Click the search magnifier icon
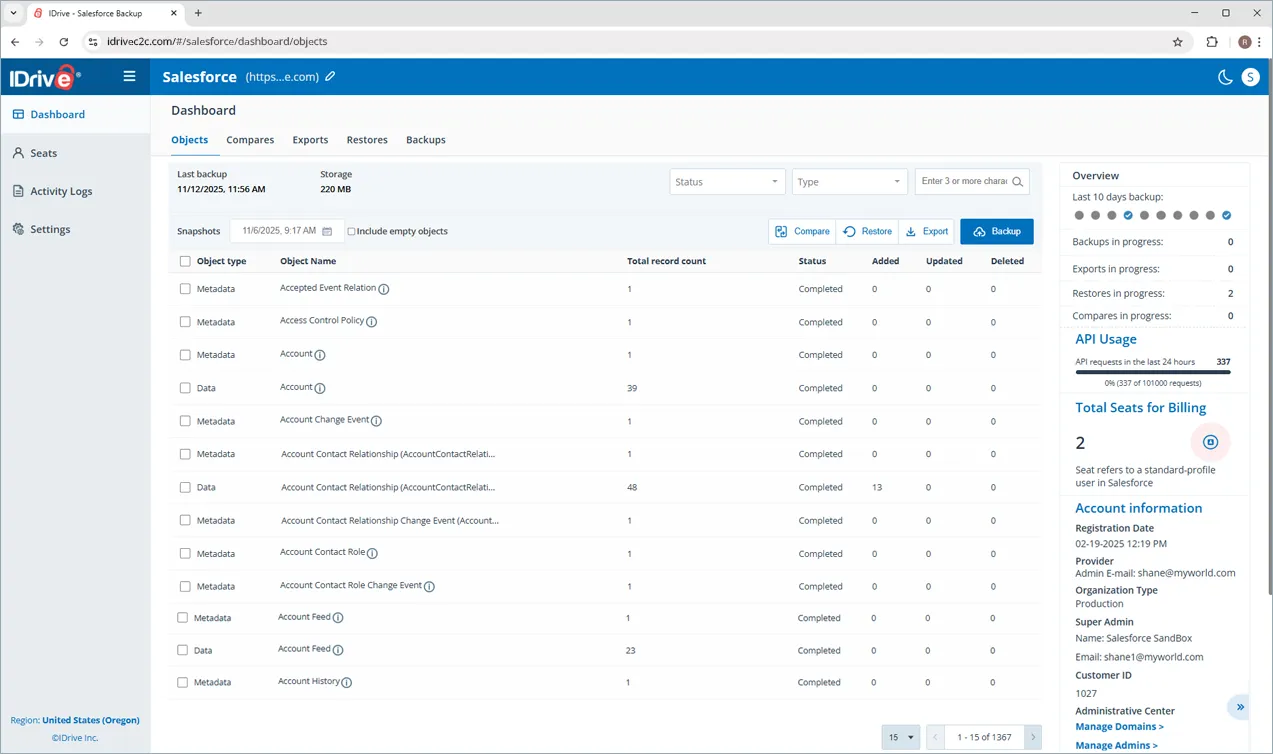This screenshot has width=1273, height=754. (x=1017, y=182)
